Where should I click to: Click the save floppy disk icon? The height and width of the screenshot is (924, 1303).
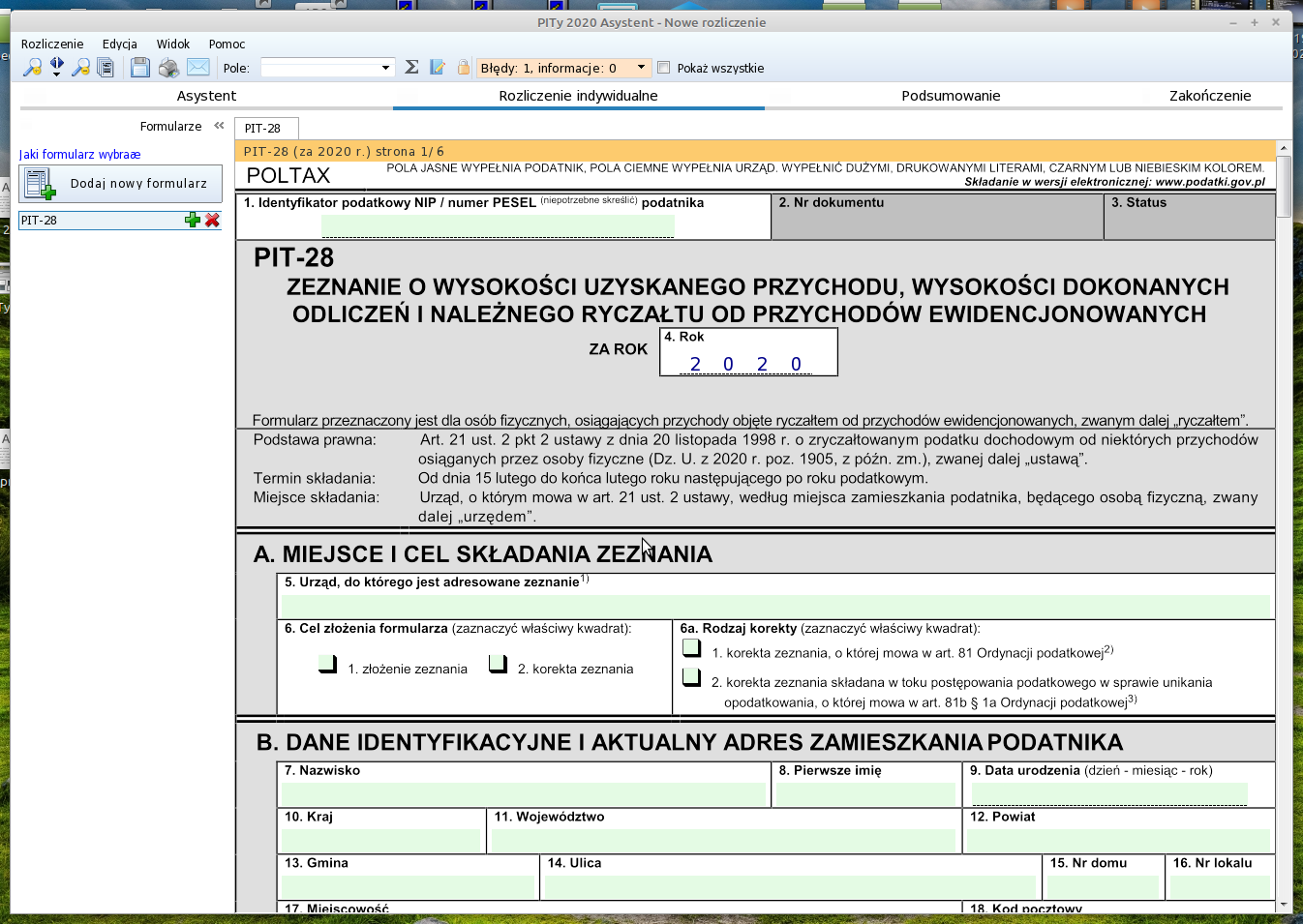click(x=140, y=68)
